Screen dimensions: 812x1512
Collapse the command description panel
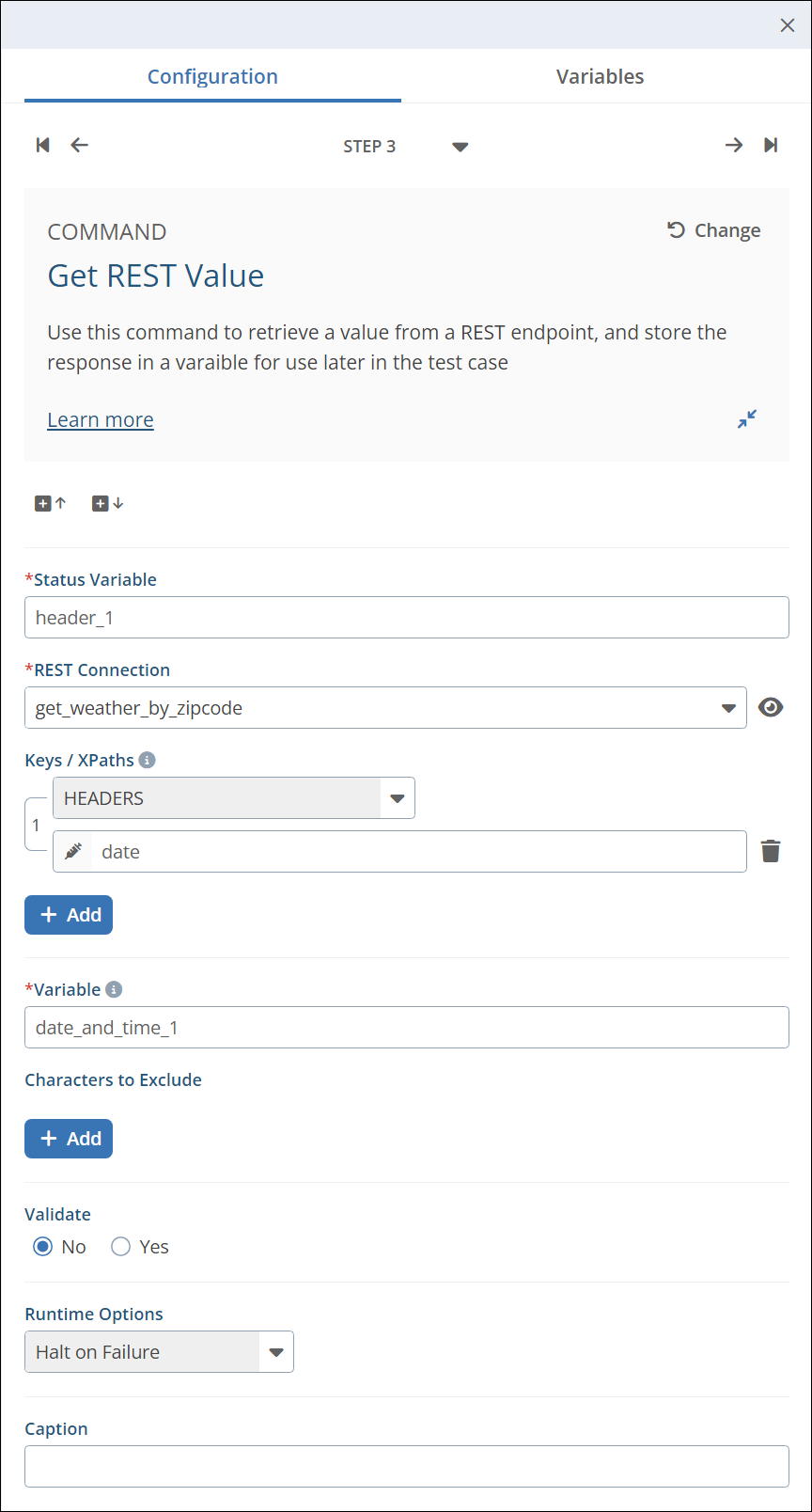coord(747,419)
